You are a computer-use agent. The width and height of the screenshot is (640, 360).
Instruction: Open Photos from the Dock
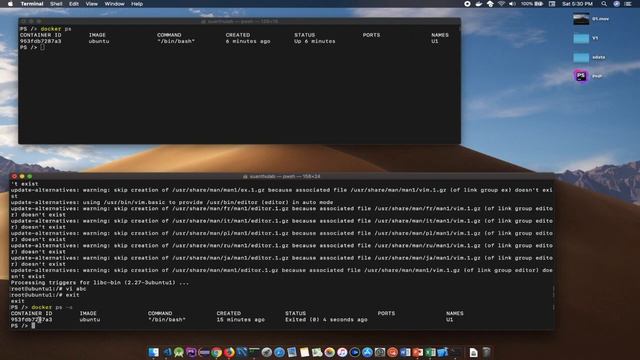[x=330, y=352]
